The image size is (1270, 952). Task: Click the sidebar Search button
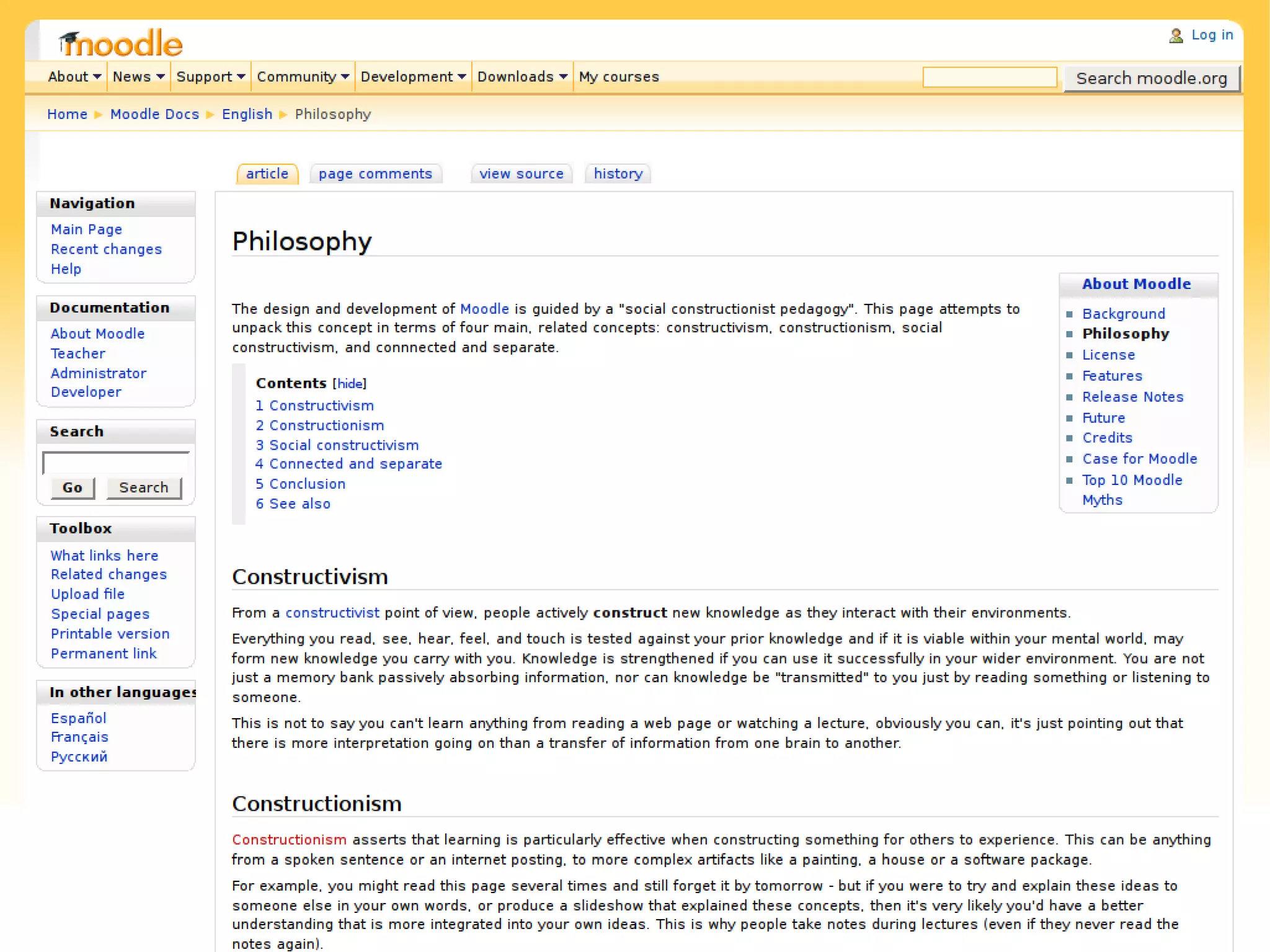[x=144, y=487]
